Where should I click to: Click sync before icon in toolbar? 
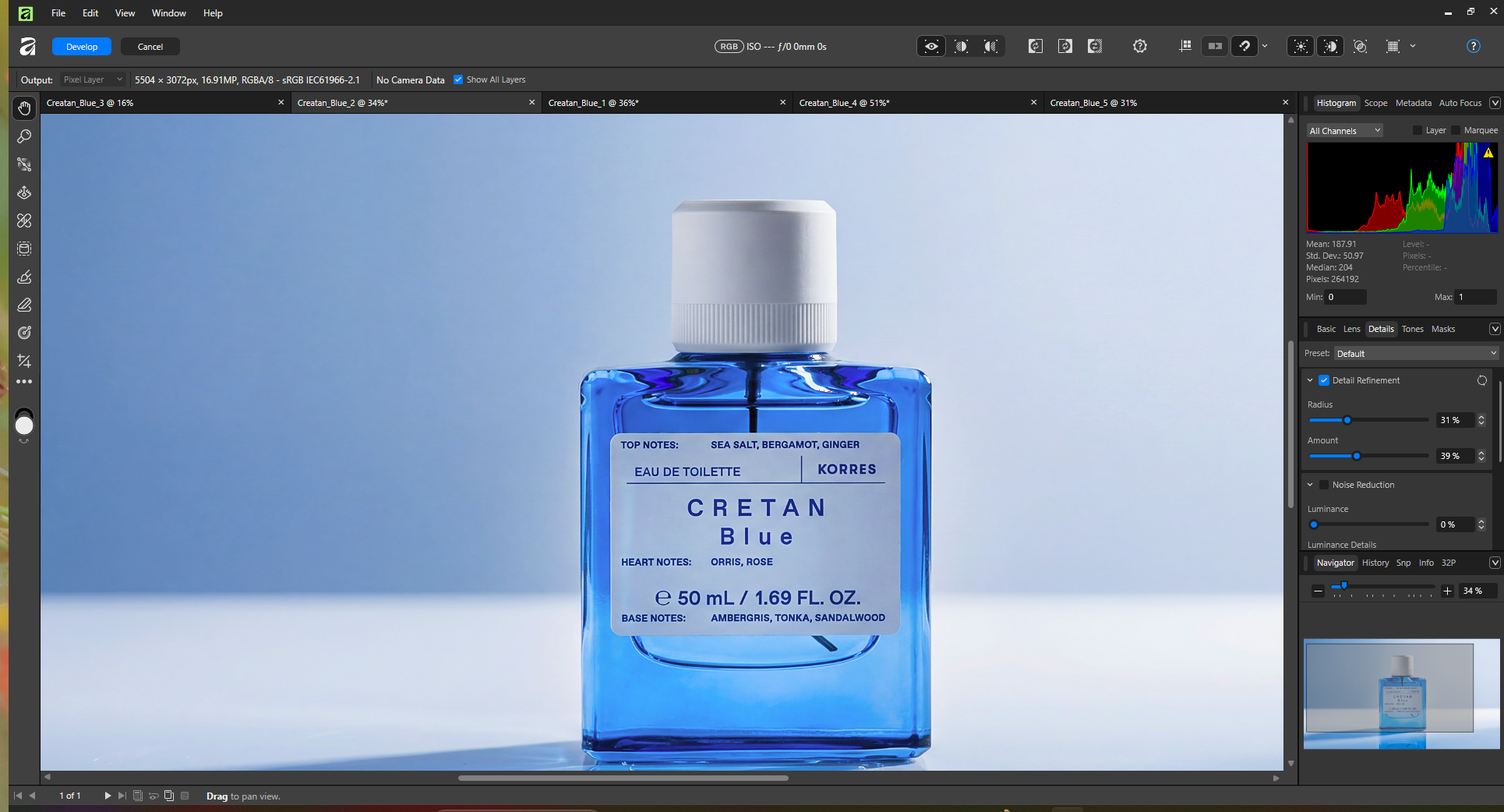[1036, 47]
